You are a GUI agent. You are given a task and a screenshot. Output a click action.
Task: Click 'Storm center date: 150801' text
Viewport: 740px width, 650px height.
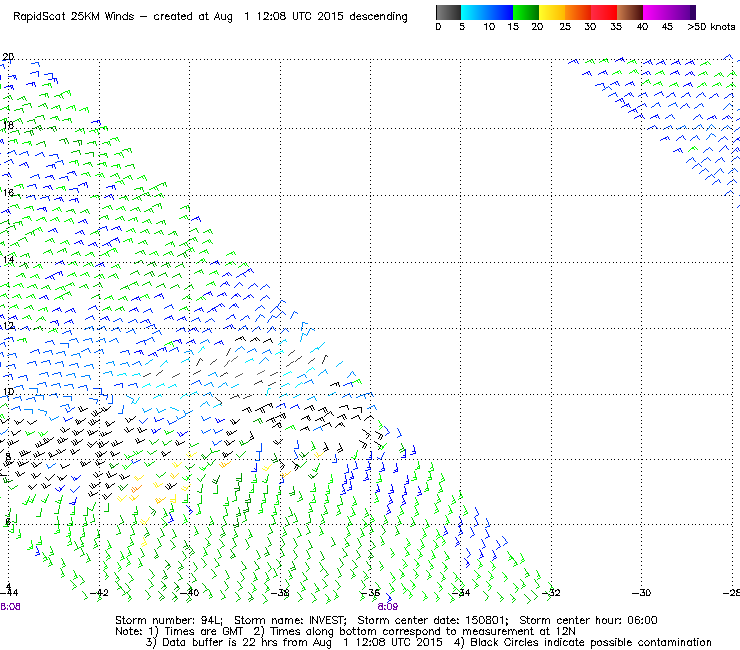click(433, 620)
